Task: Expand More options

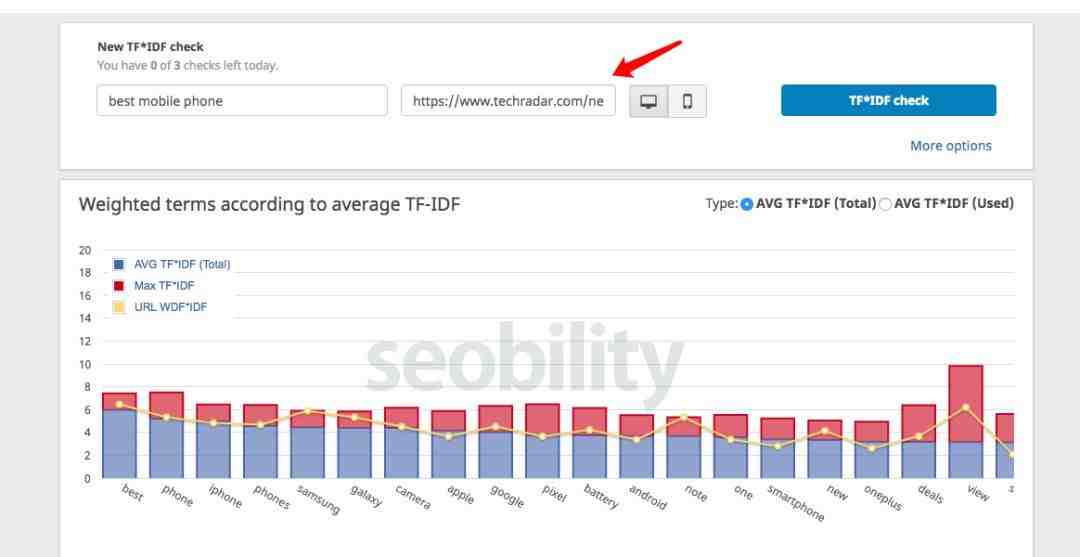Action: pyautogui.click(x=951, y=146)
